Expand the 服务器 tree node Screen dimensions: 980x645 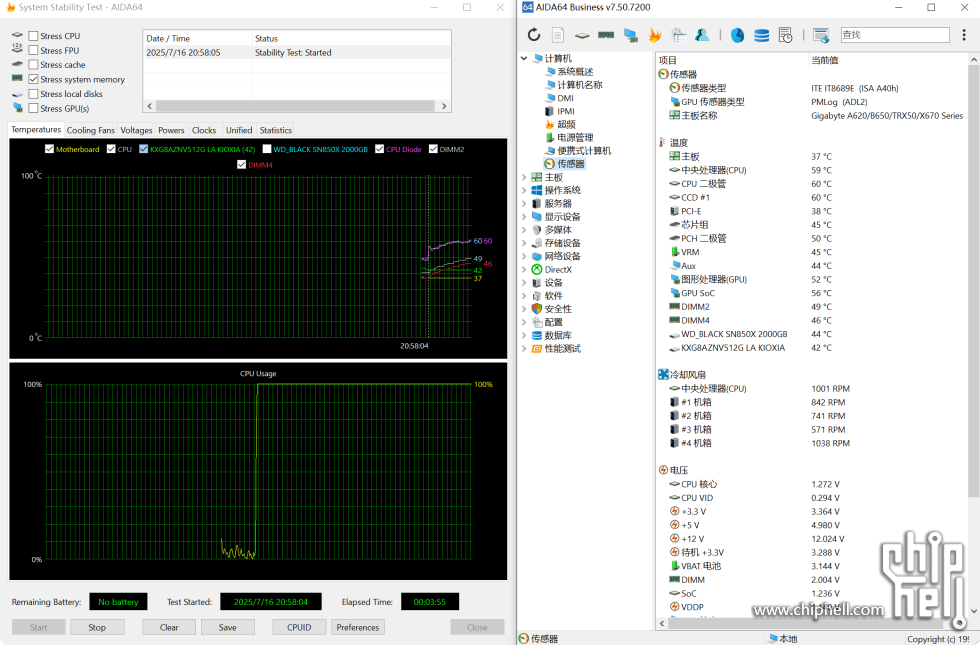(524, 203)
